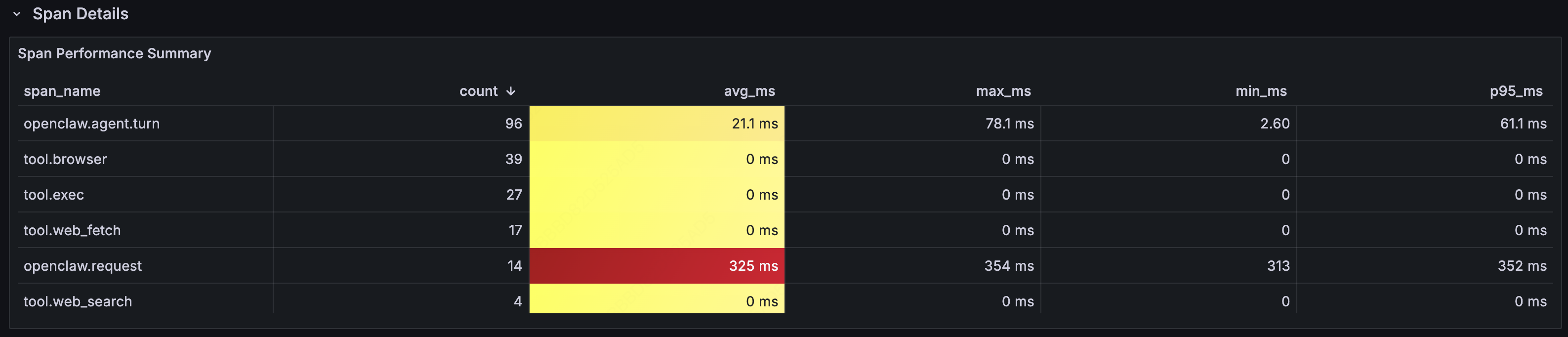The image size is (1568, 337).
Task: Collapse the Span Details row chevron
Action: tap(17, 14)
